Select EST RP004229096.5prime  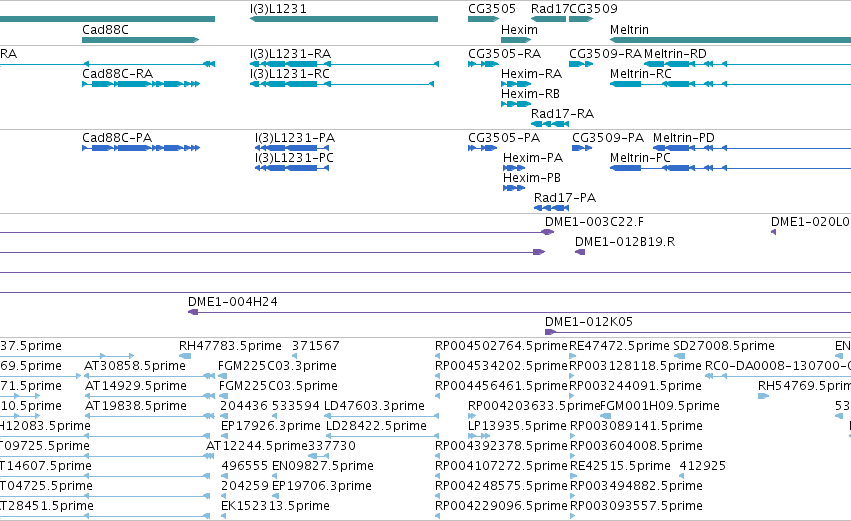click(x=437, y=516)
